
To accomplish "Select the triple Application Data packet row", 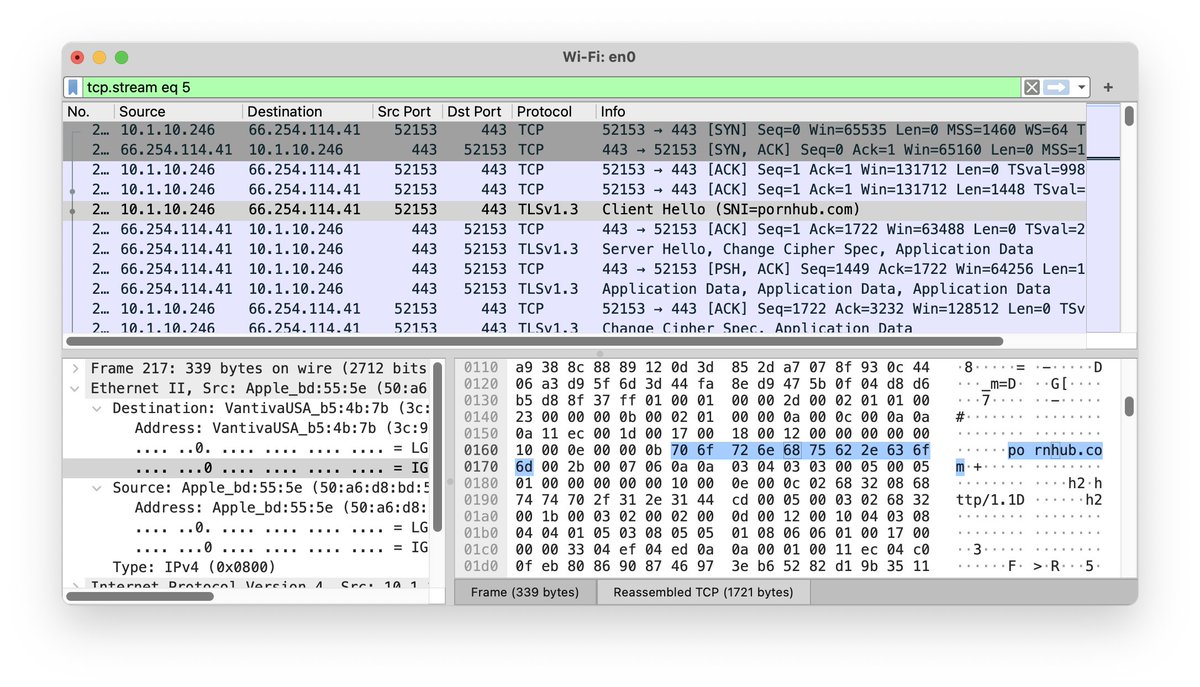I will (x=575, y=289).
